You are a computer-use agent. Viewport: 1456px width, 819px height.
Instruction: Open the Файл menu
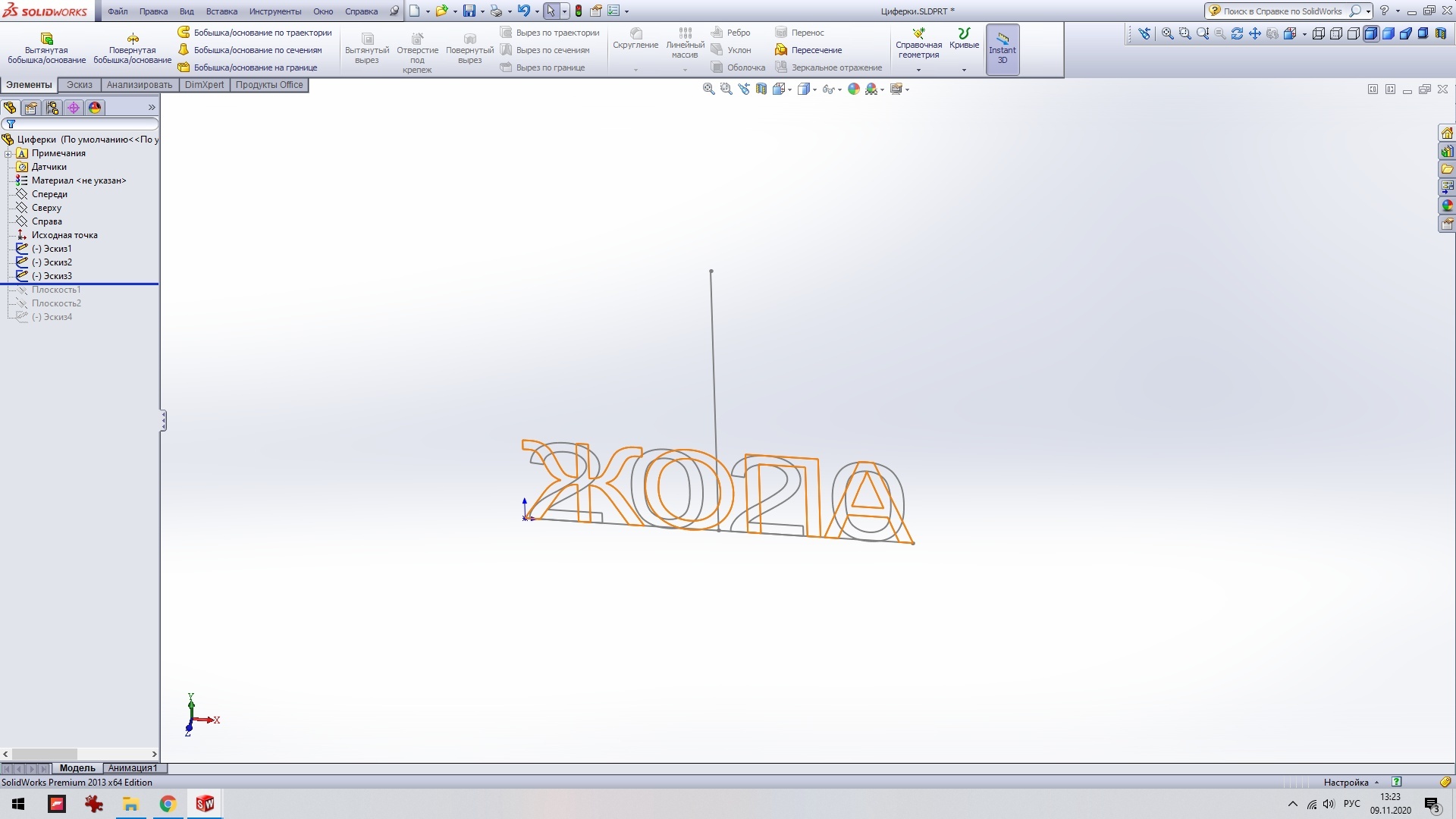click(118, 11)
